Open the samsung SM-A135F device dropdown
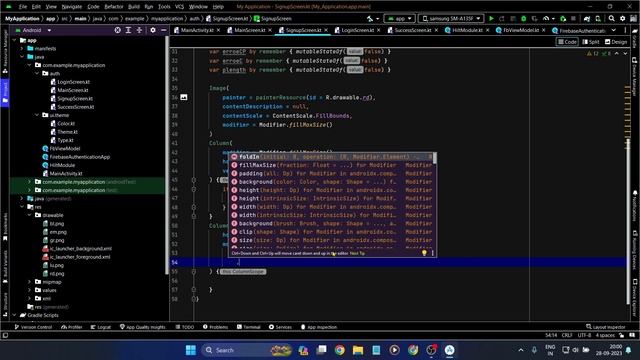Image resolution: width=640 pixels, height=360 pixels. [451, 18]
